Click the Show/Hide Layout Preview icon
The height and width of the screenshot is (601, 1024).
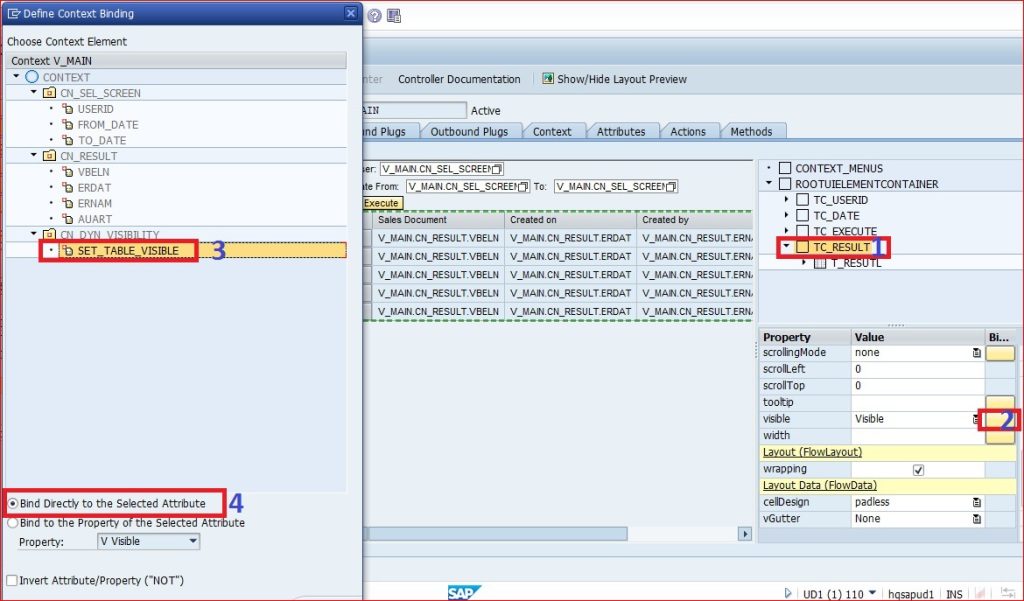[548, 79]
